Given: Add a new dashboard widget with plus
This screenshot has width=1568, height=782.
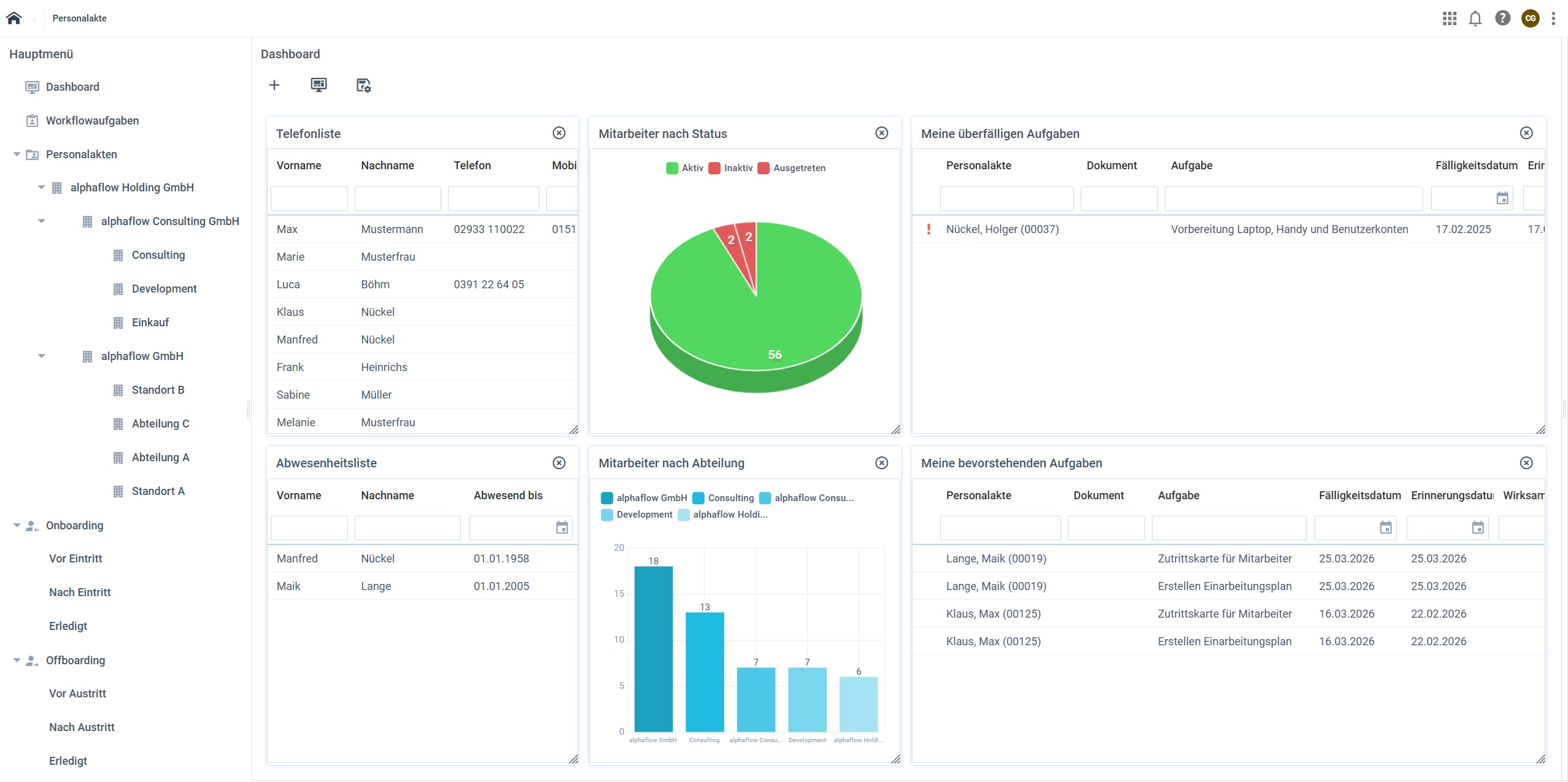Looking at the screenshot, I should [274, 85].
